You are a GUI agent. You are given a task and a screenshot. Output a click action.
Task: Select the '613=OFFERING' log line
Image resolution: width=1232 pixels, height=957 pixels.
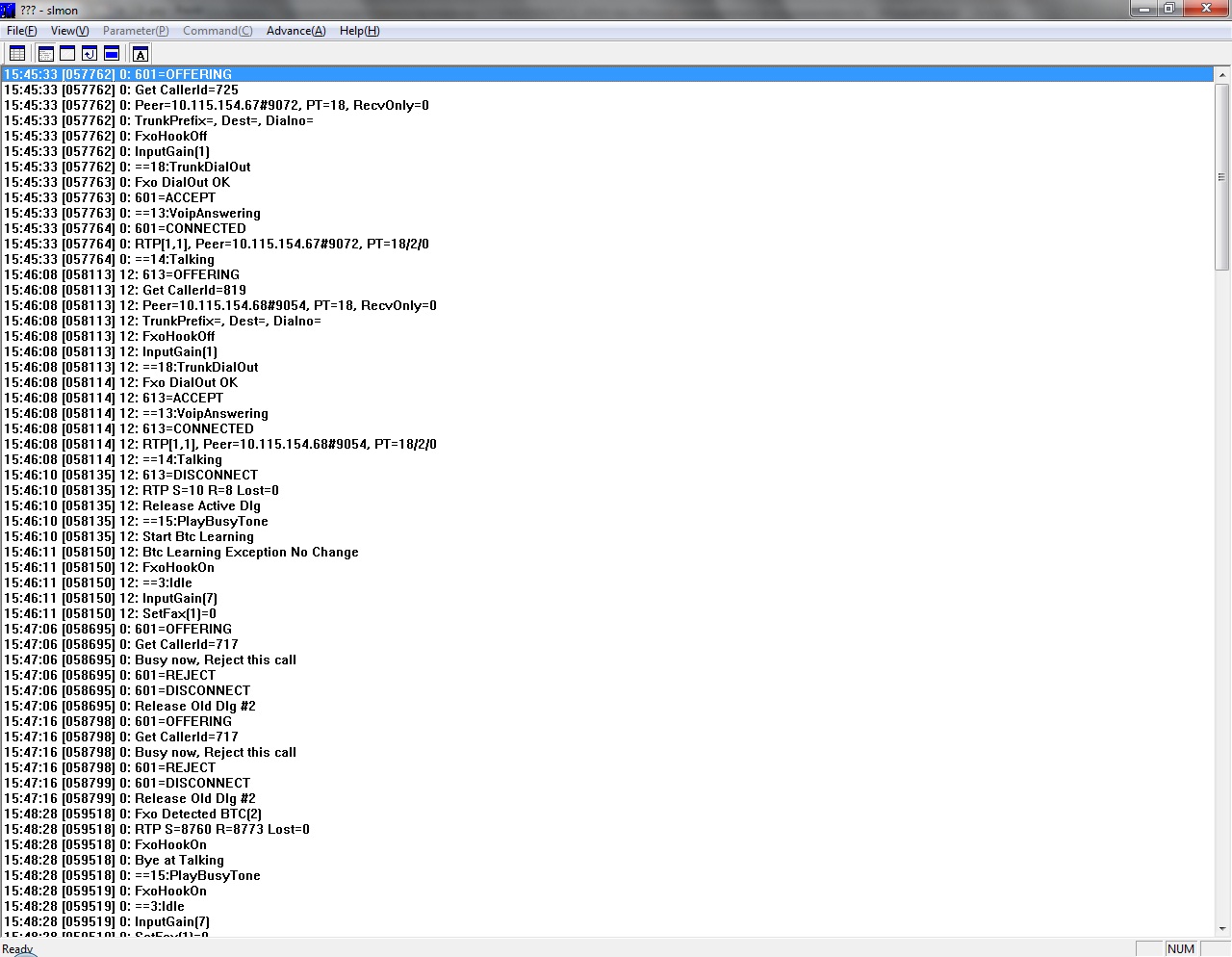[607, 274]
